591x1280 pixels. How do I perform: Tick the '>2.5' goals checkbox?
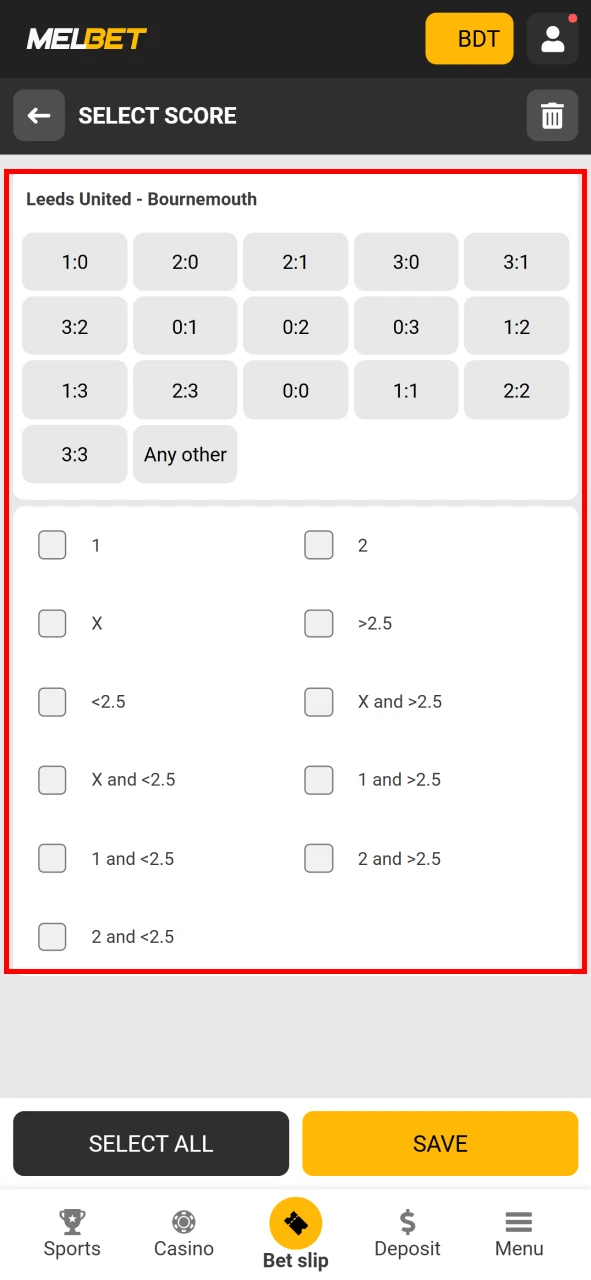pos(318,623)
